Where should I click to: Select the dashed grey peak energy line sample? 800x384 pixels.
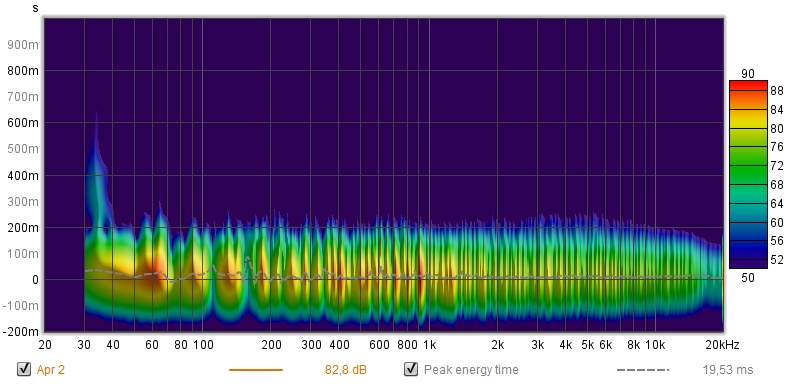pyautogui.click(x=642, y=370)
